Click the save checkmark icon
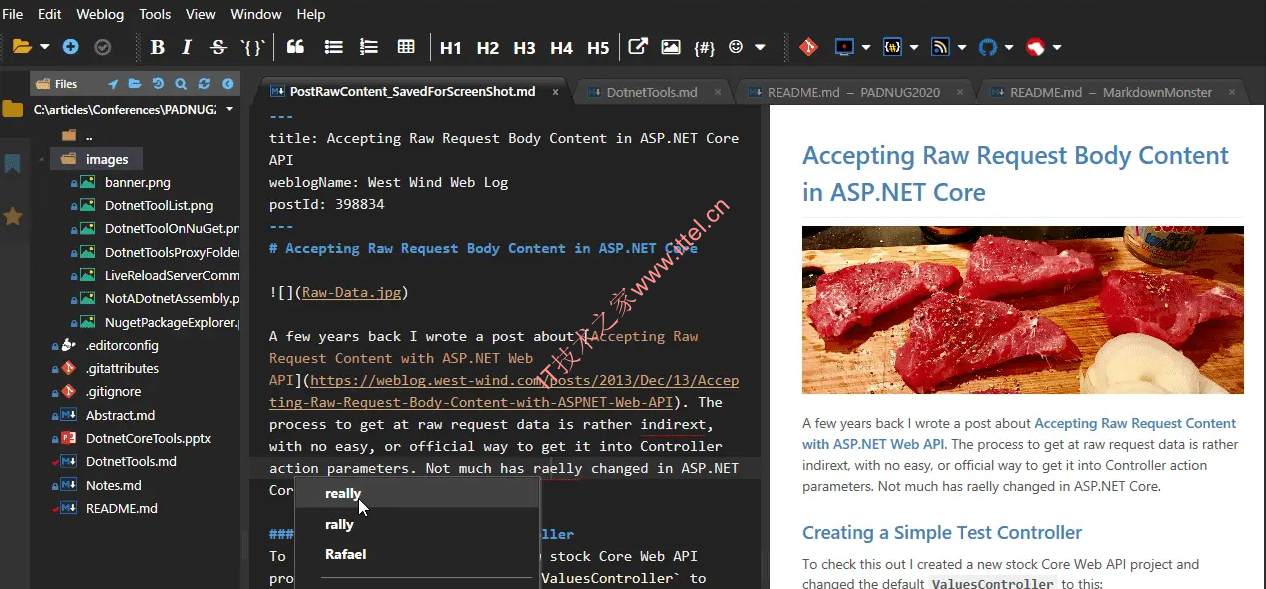This screenshot has width=1266, height=589. [x=102, y=47]
